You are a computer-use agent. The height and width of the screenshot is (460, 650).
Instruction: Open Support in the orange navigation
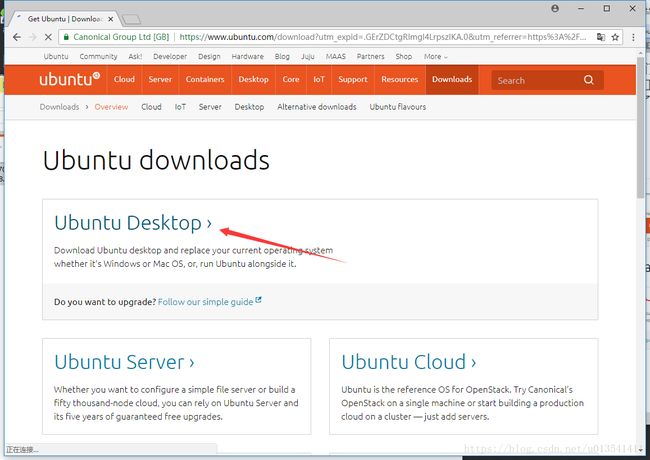coord(353,80)
